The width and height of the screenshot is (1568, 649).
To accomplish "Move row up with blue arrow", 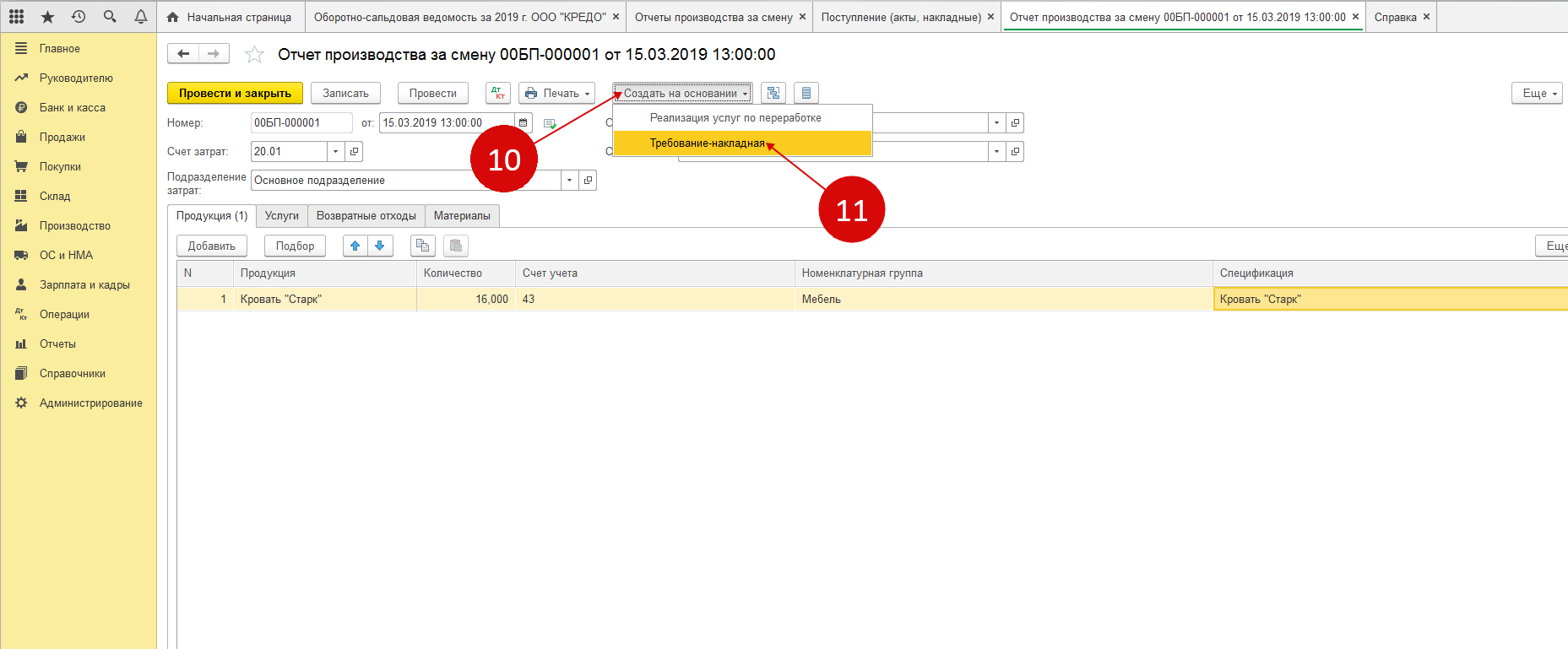I will tap(355, 246).
